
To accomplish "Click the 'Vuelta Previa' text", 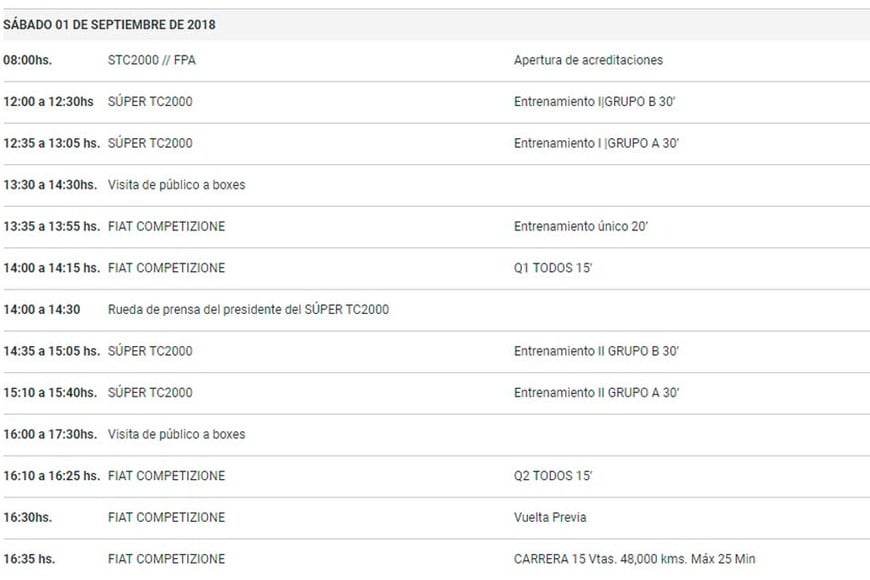I will tap(550, 517).
